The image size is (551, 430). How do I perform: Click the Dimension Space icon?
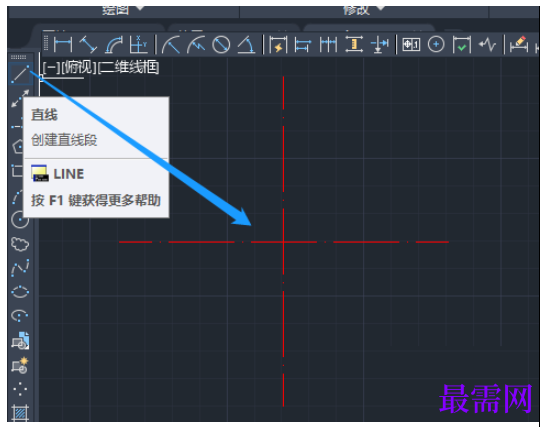[x=354, y=45]
